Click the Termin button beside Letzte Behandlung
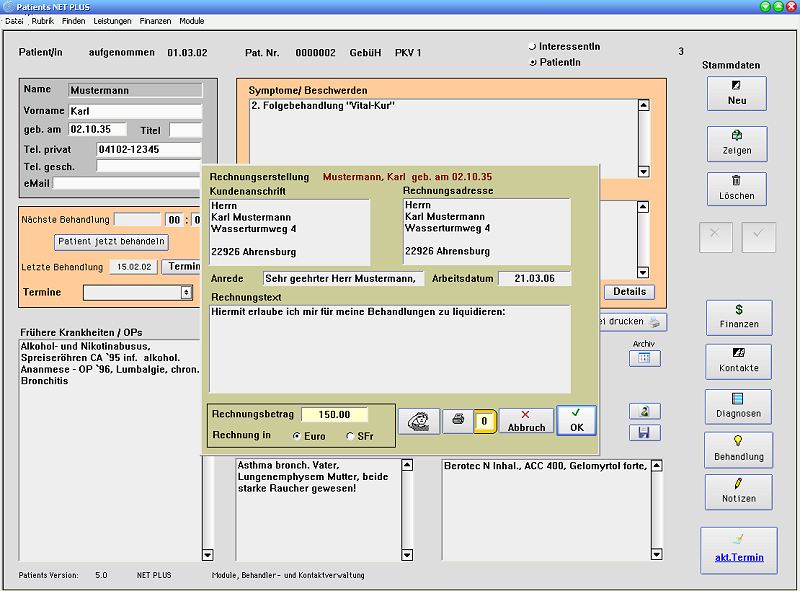 pos(181,266)
